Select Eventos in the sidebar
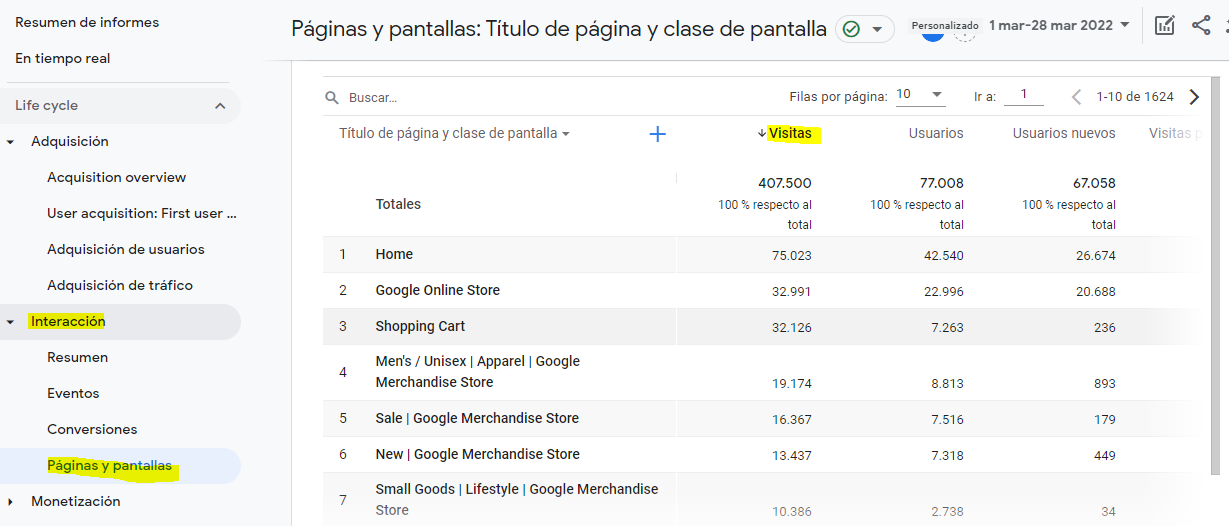The image size is (1229, 526). [73, 394]
